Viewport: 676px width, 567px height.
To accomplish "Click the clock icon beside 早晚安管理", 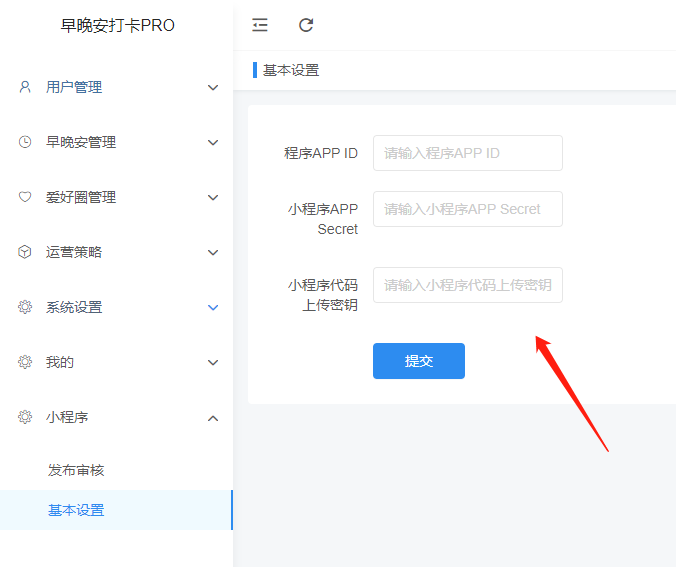I will (x=25, y=142).
